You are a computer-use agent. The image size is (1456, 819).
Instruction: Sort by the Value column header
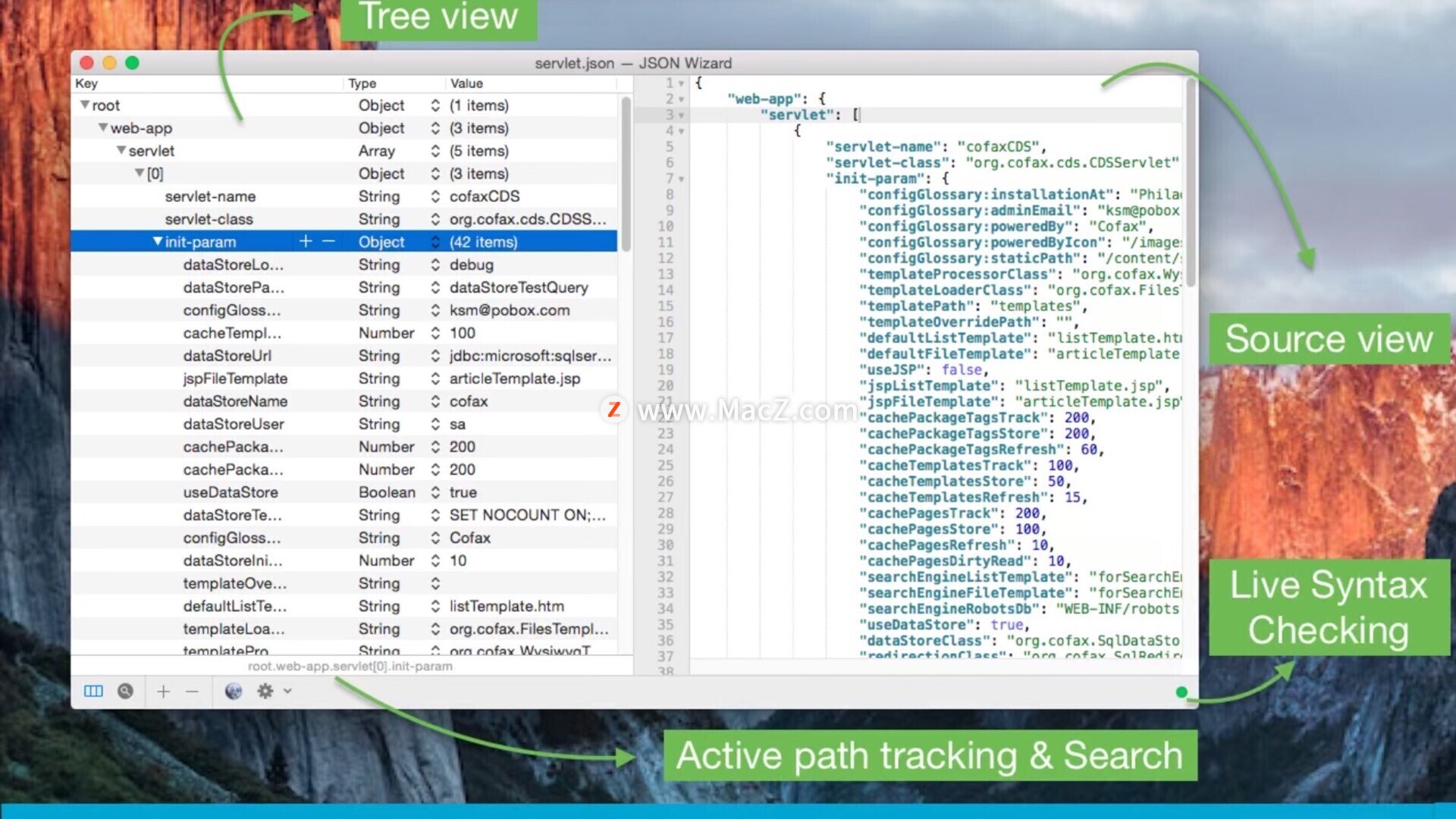tap(531, 83)
